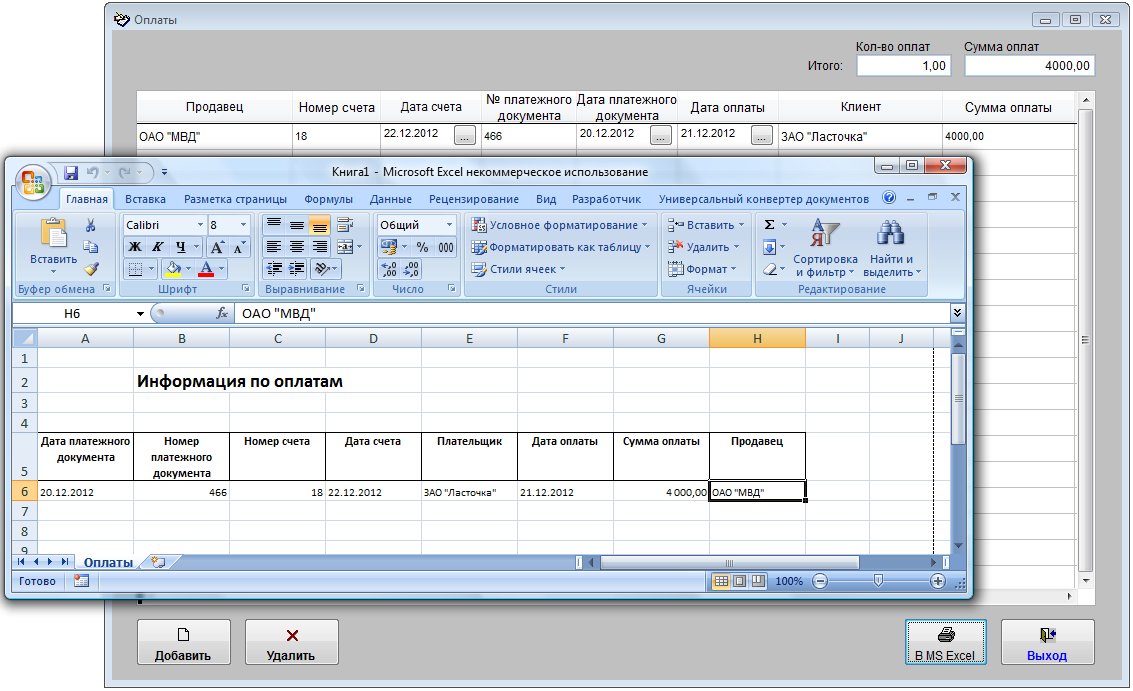The height and width of the screenshot is (691, 1133).
Task: Click the Cut scissors icon
Action: click(x=90, y=225)
